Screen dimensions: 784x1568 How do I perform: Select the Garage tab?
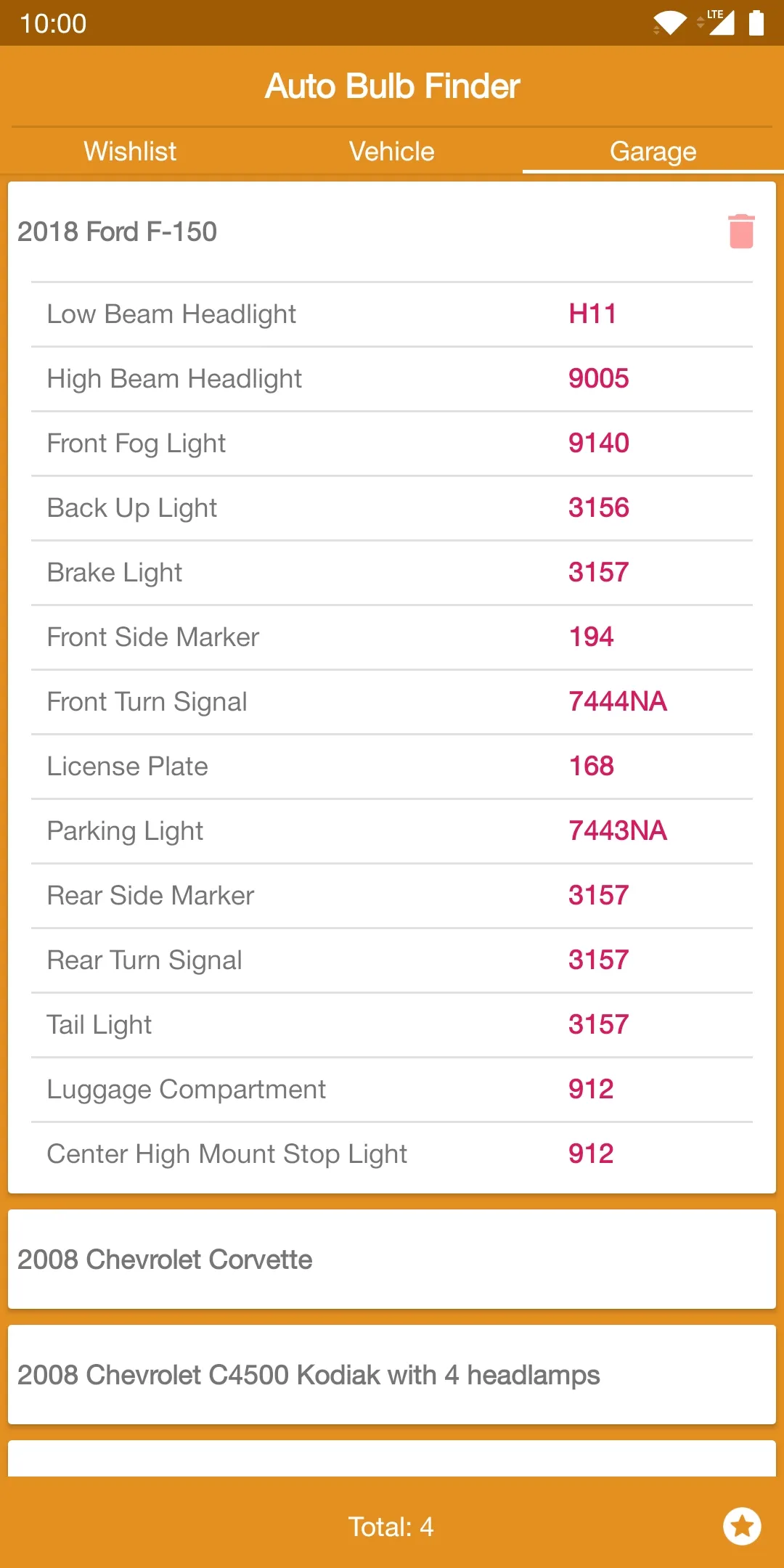tap(653, 151)
